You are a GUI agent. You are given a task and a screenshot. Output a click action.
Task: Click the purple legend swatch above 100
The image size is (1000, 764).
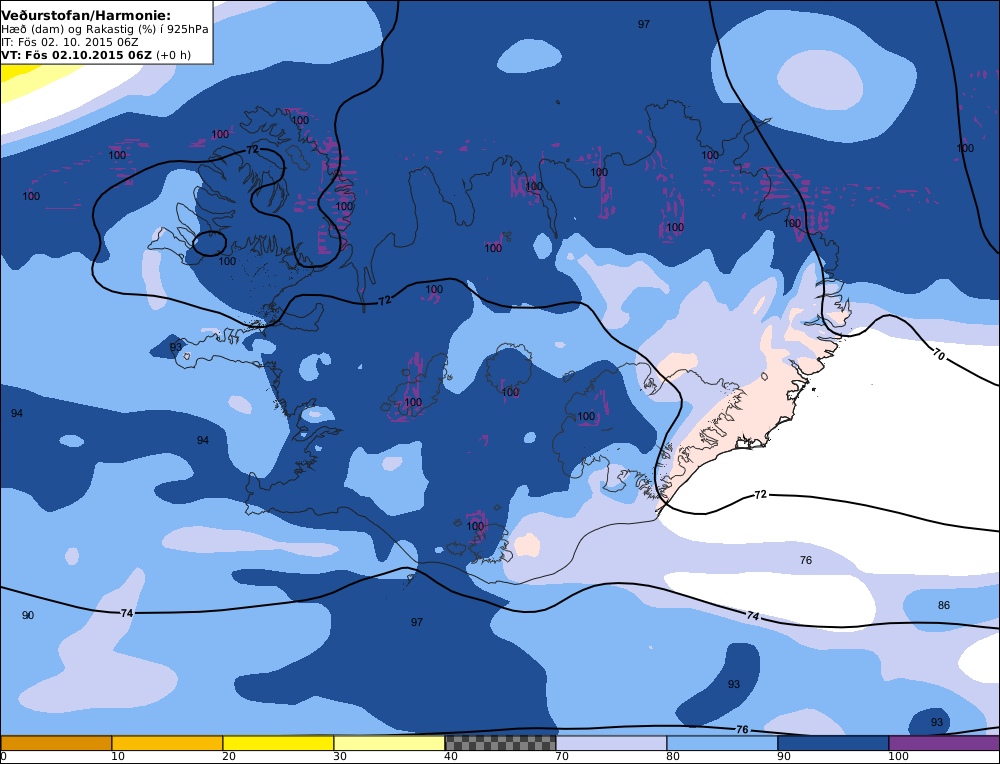944,742
